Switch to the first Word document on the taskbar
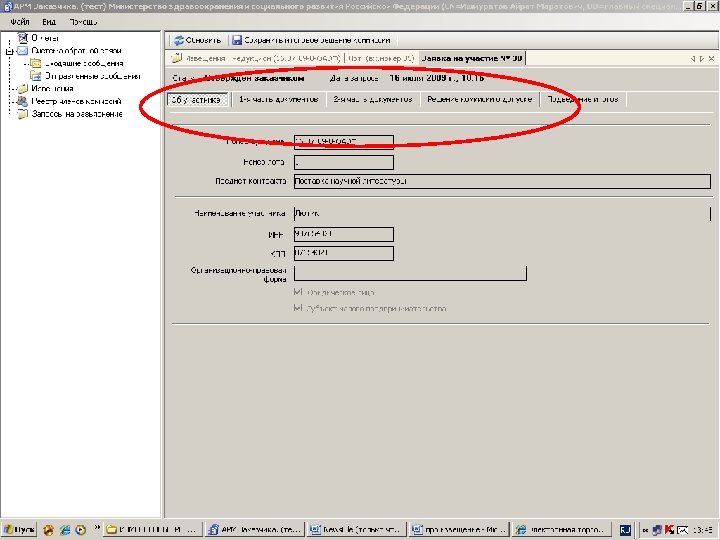 point(357,530)
